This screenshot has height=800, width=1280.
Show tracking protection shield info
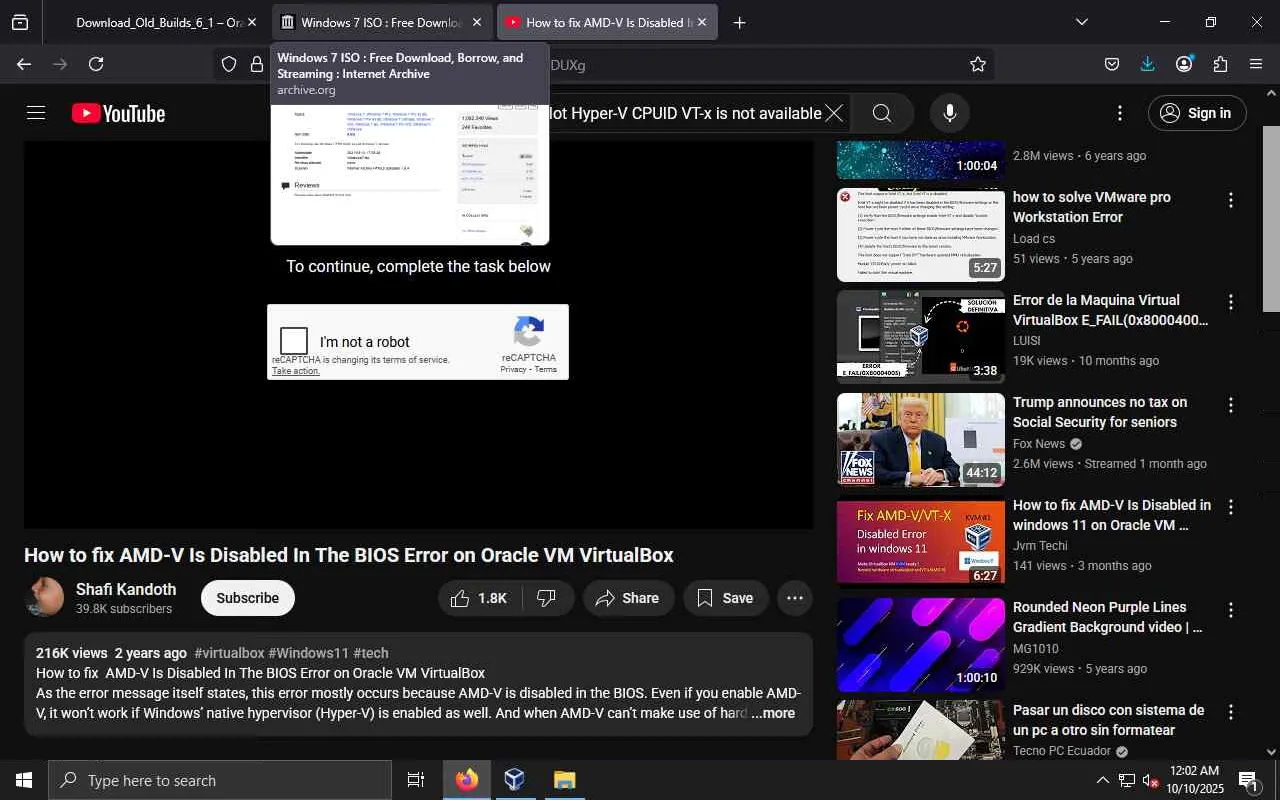tap(229, 64)
